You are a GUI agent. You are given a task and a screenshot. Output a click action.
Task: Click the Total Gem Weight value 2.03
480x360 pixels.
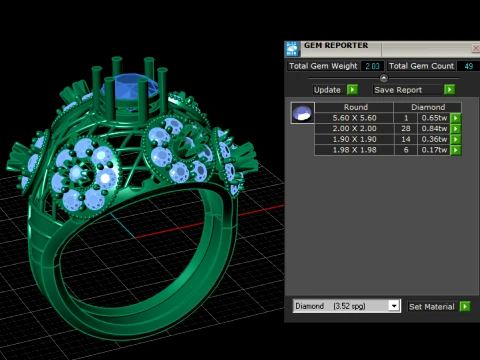372,66
